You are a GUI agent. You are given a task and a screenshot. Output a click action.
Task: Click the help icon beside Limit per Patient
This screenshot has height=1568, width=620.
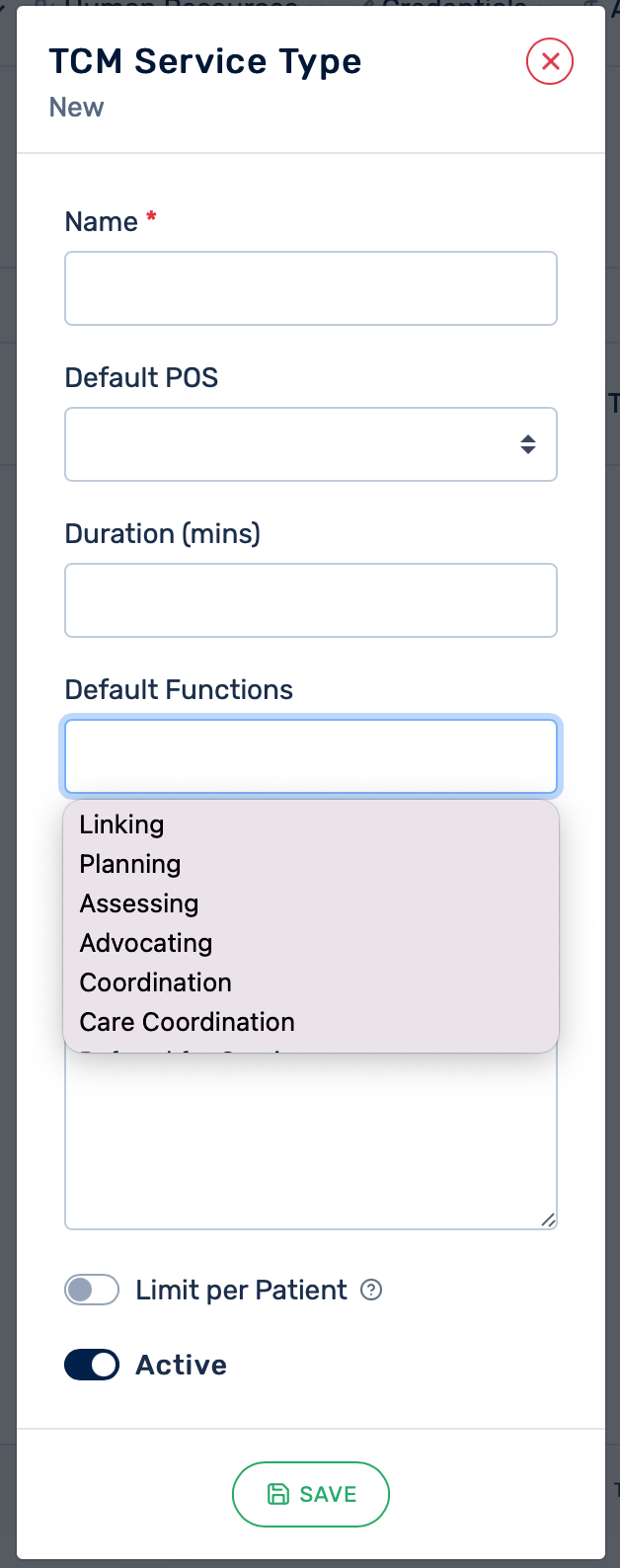pos(371,1290)
